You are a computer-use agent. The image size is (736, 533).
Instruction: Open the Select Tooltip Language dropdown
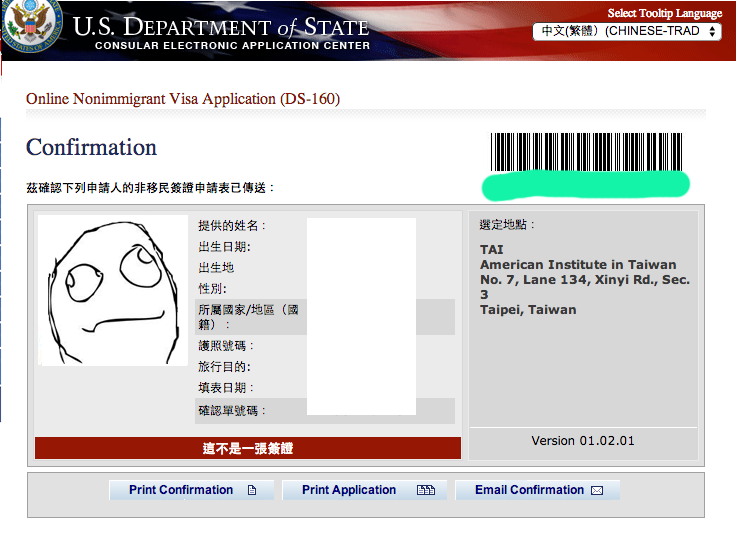(627, 31)
